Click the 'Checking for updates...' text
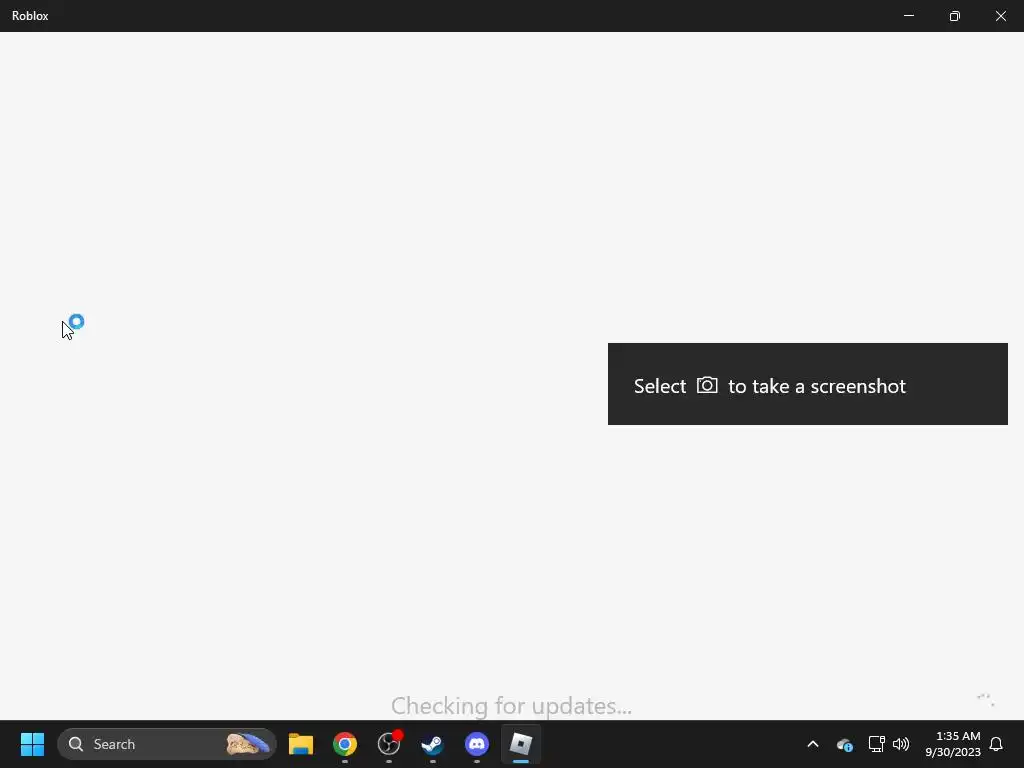Screen dimensions: 1024x768 511,706
